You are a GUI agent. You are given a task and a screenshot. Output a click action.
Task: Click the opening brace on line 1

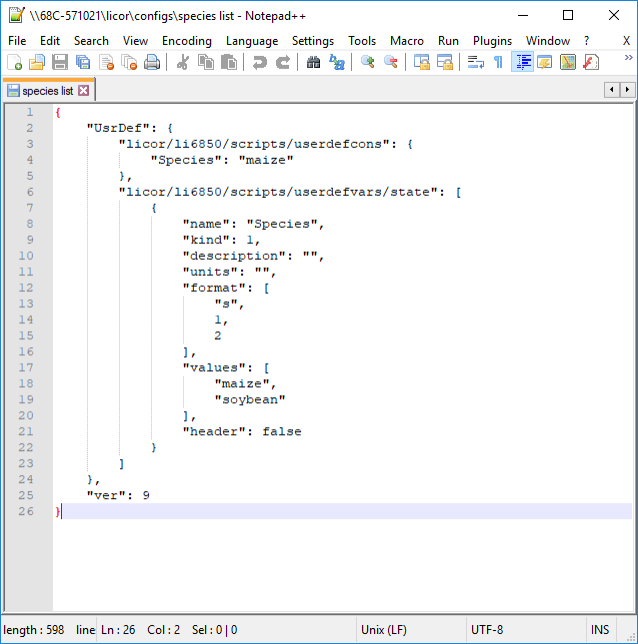[x=58, y=112]
